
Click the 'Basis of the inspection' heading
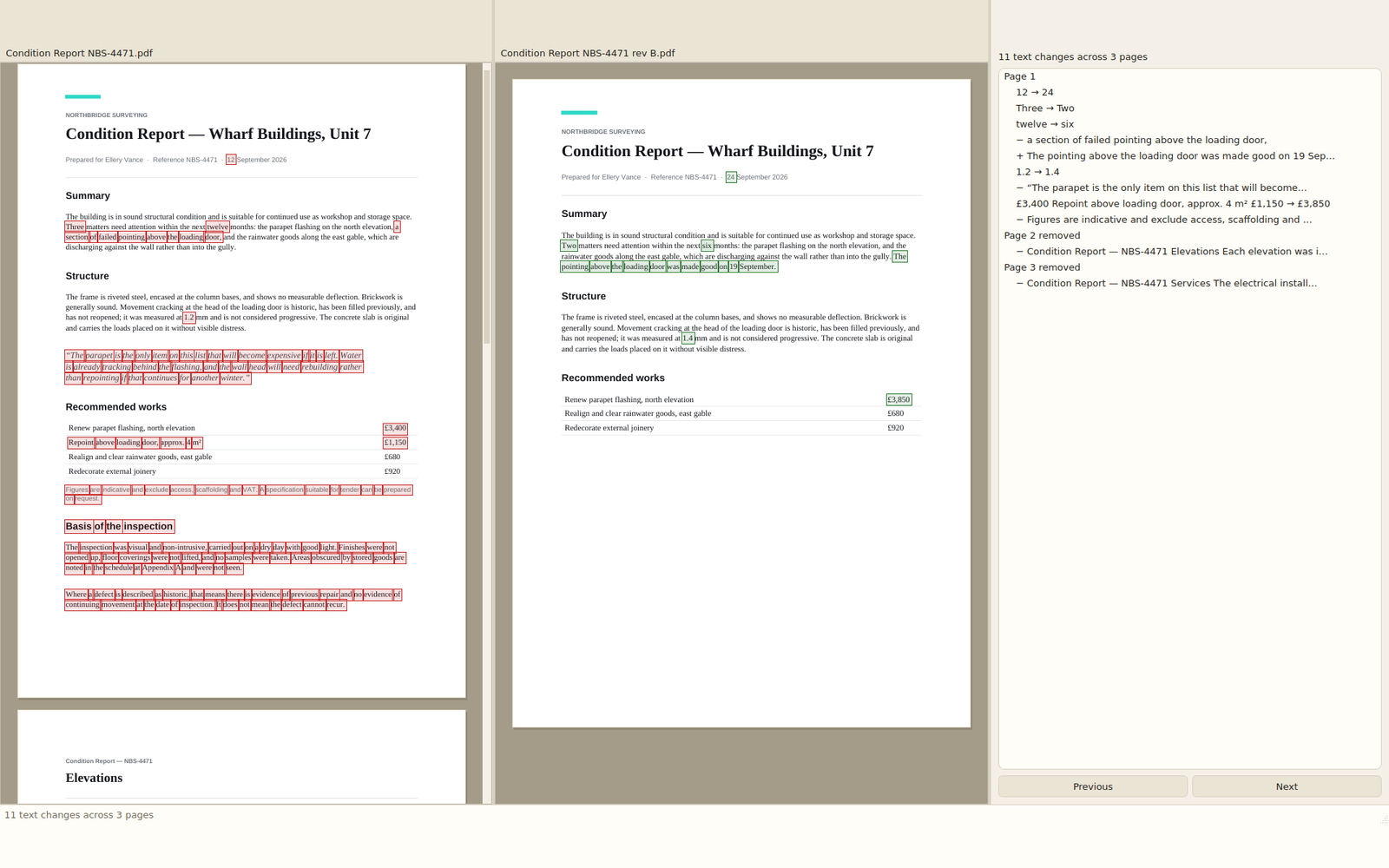pos(120,526)
